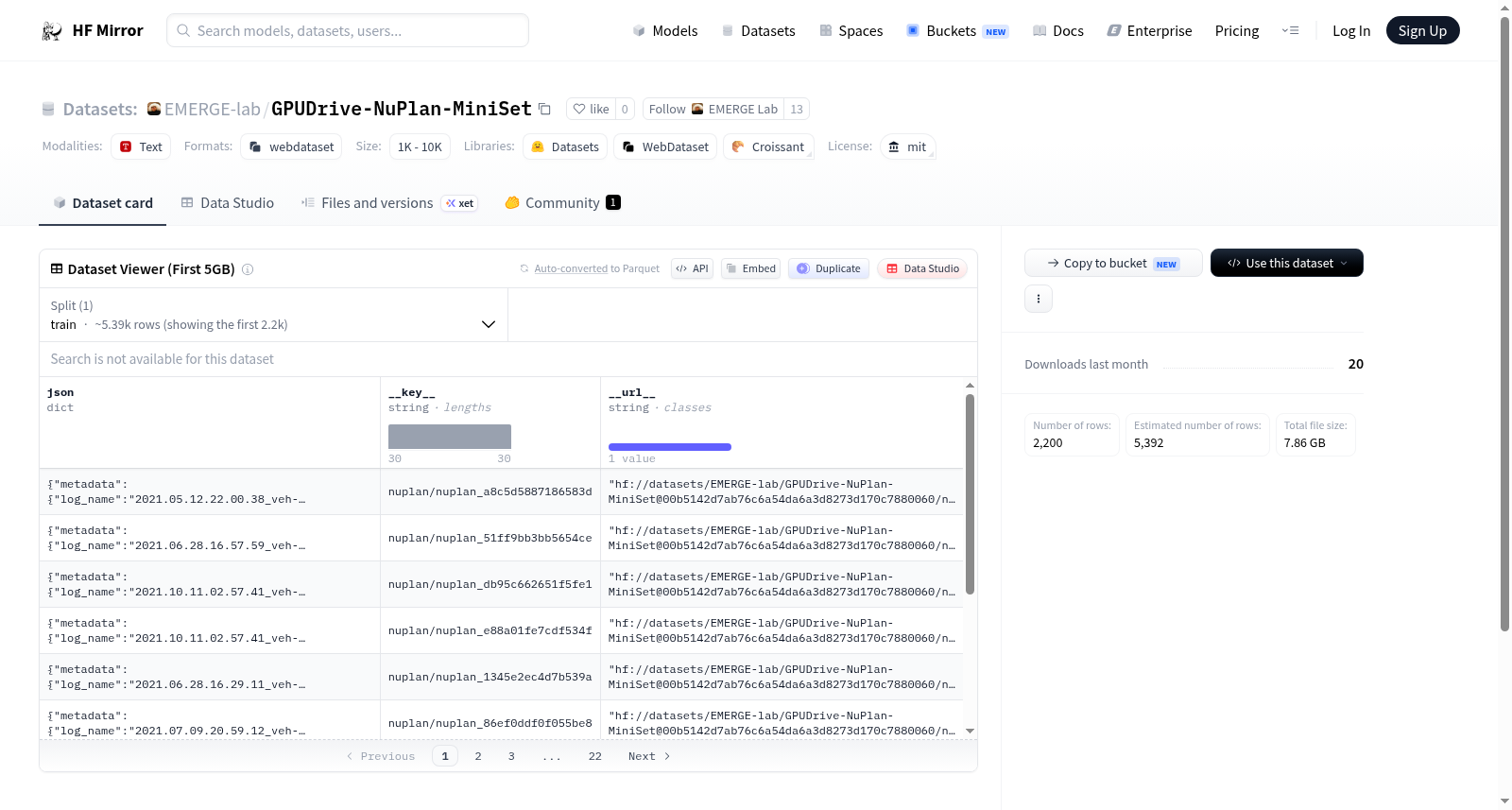Viewport: 1512px width, 810px height.
Task: Click the Sign Up button
Action: (x=1422, y=30)
